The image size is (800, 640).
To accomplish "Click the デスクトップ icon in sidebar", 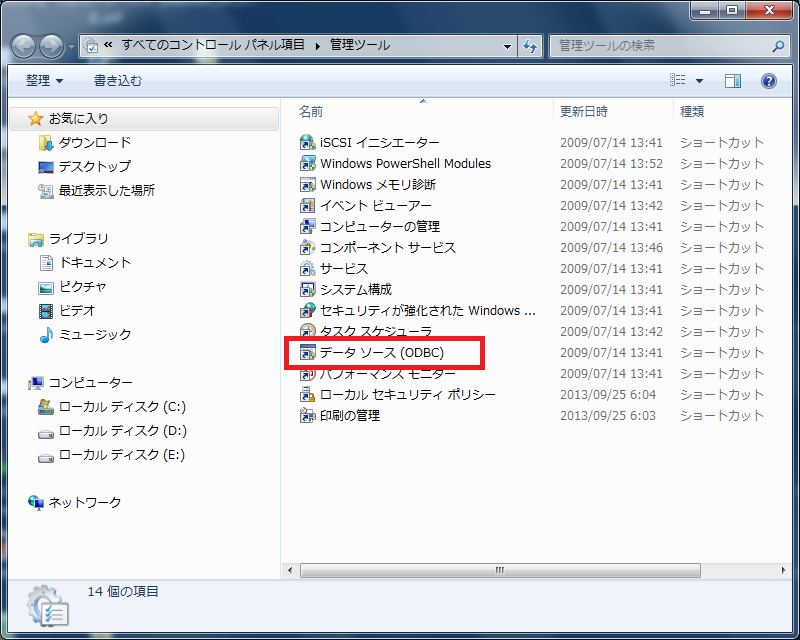I will (x=46, y=167).
